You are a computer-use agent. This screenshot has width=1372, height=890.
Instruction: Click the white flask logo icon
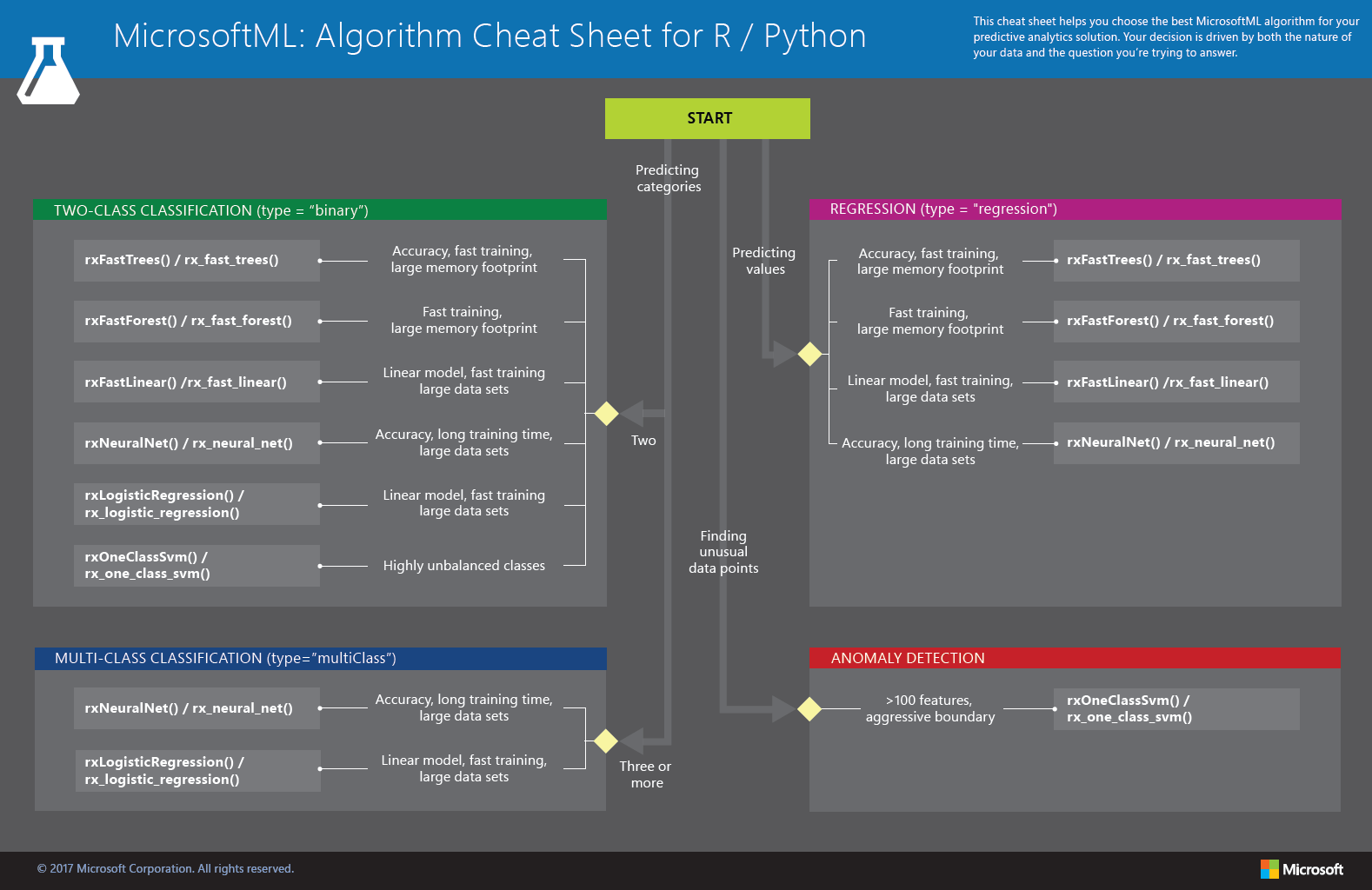tap(49, 71)
